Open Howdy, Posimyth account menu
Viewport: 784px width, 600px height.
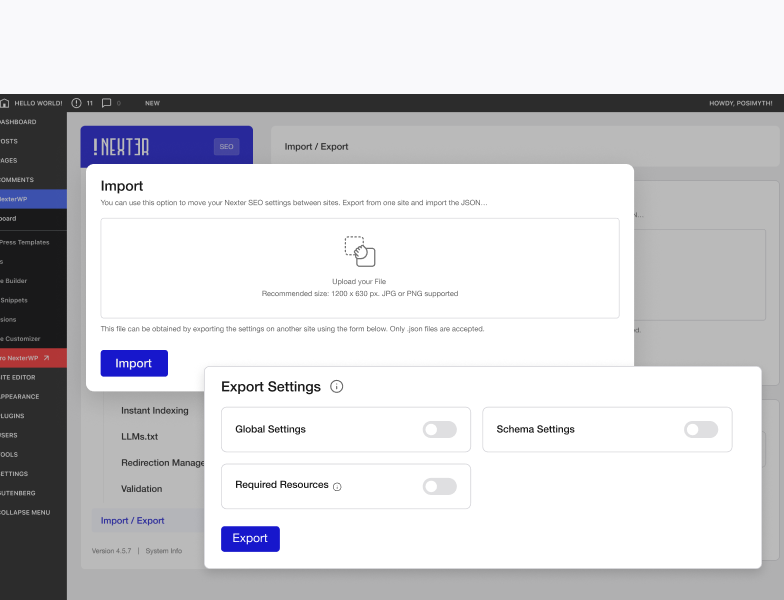(740, 103)
